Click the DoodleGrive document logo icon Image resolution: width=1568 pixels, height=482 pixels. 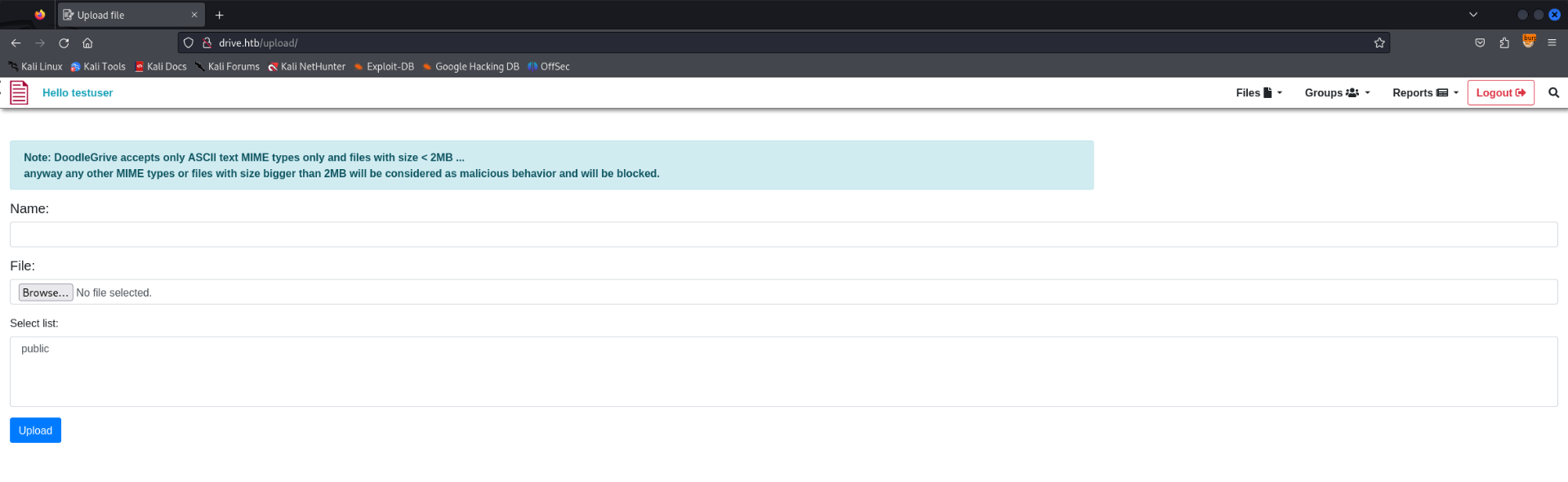point(19,93)
